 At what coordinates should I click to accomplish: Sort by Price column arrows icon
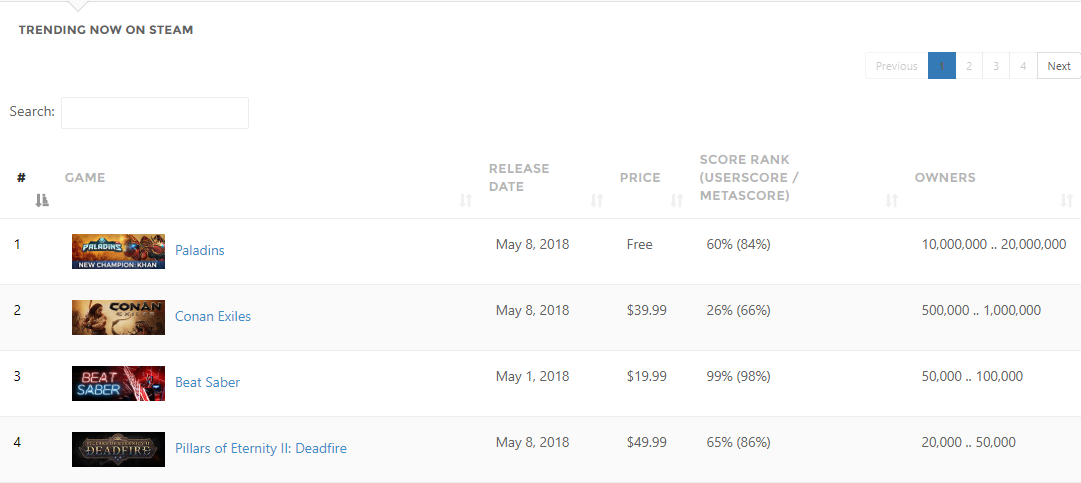click(677, 201)
